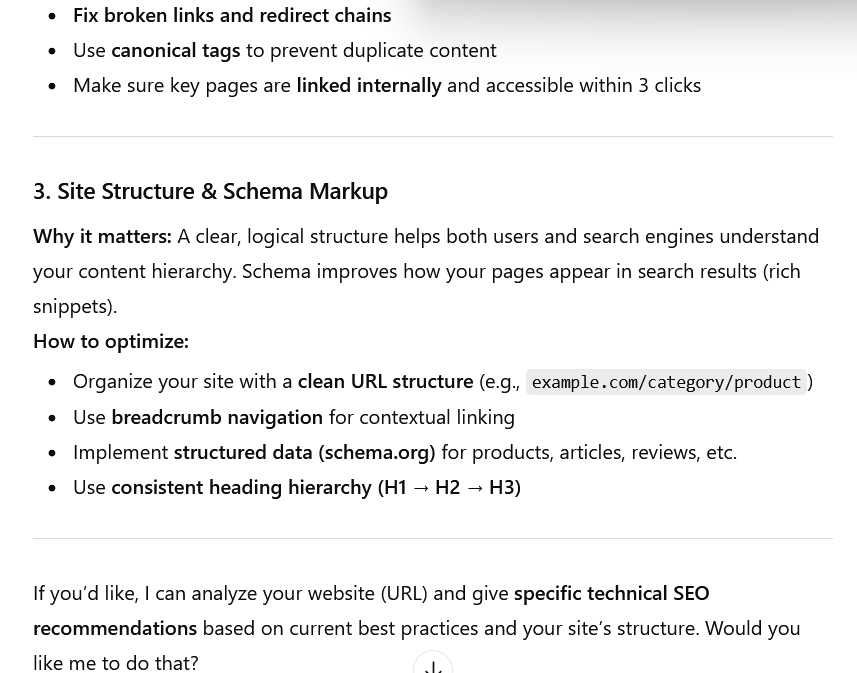Click the "consistent heading hierarchy (H1 → H2 → H3)" text

pyautogui.click(x=316, y=487)
